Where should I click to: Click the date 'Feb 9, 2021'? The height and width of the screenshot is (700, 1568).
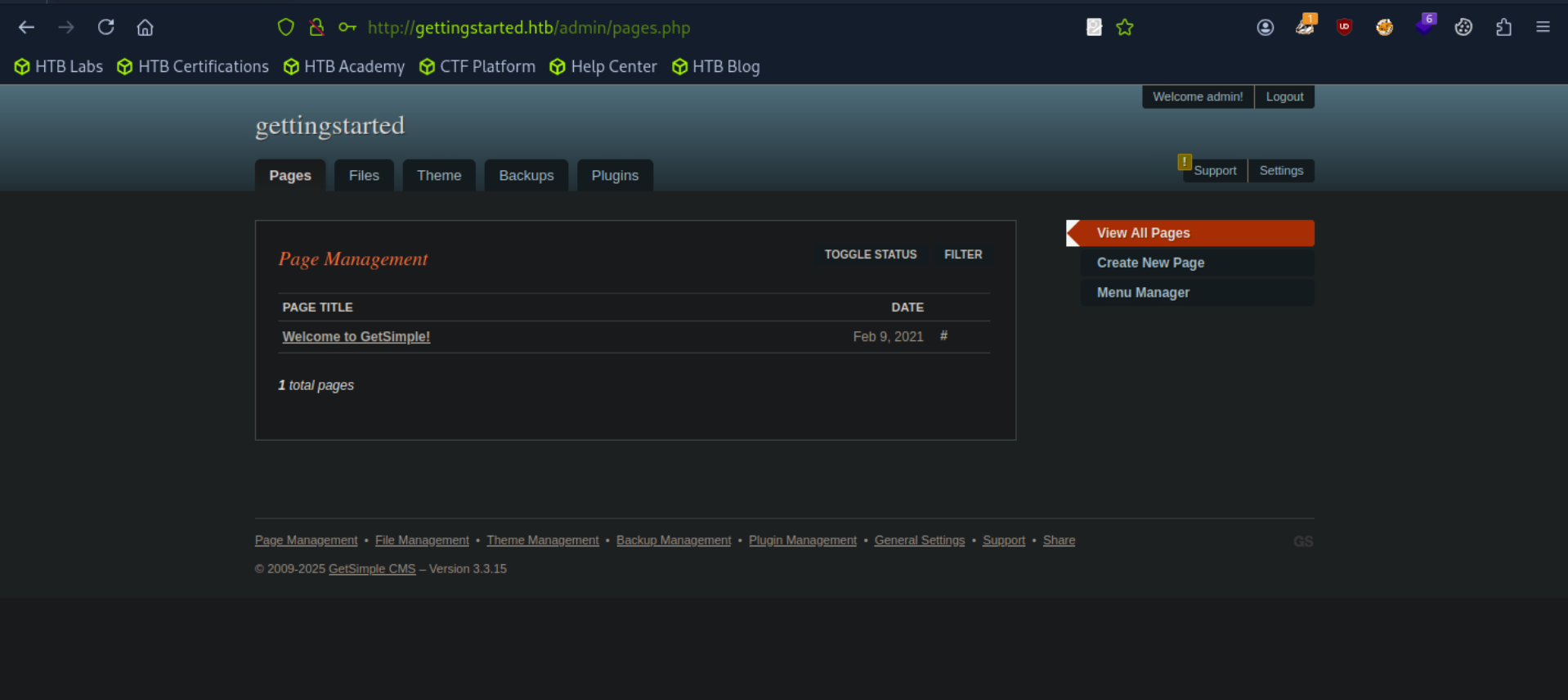888,337
